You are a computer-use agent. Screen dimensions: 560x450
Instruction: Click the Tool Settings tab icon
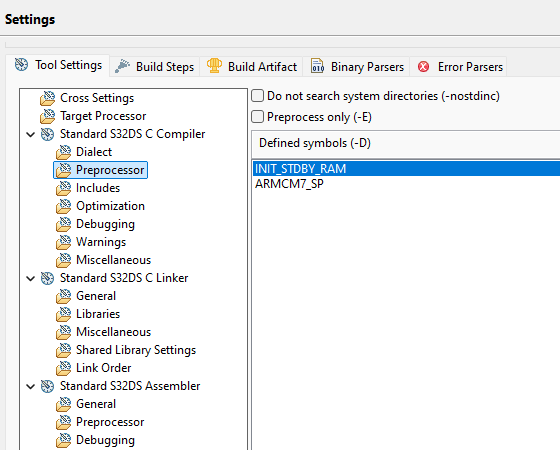[21, 65]
